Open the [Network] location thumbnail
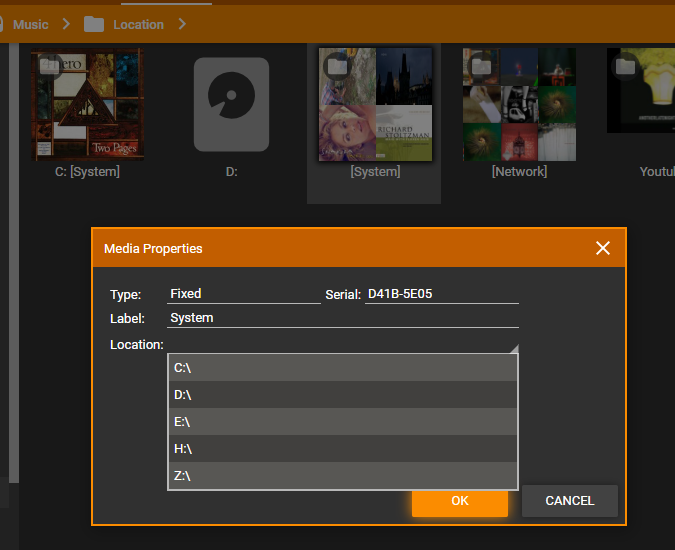Screen dimensions: 675x550 [519, 104]
